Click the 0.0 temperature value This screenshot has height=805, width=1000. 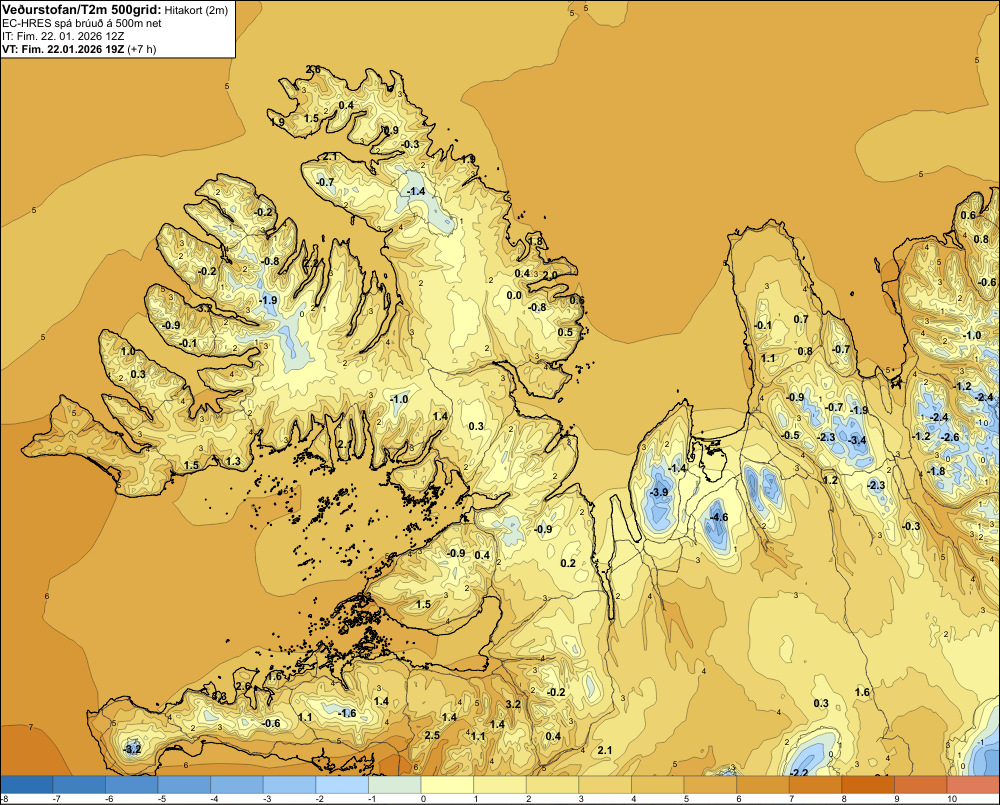[x=514, y=295]
